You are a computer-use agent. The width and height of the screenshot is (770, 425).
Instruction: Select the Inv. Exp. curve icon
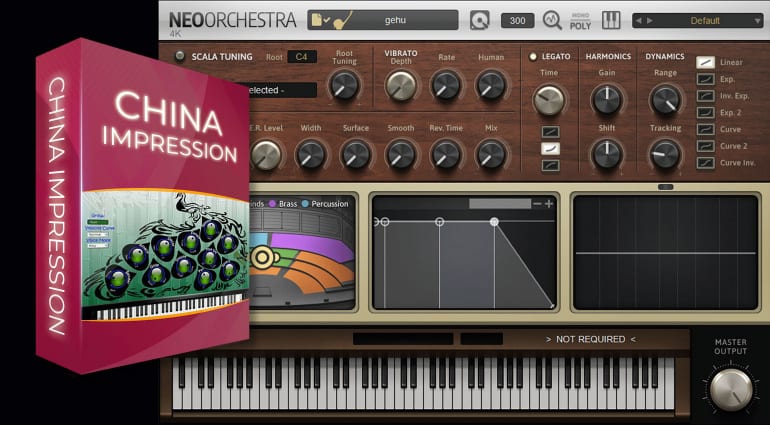point(705,95)
